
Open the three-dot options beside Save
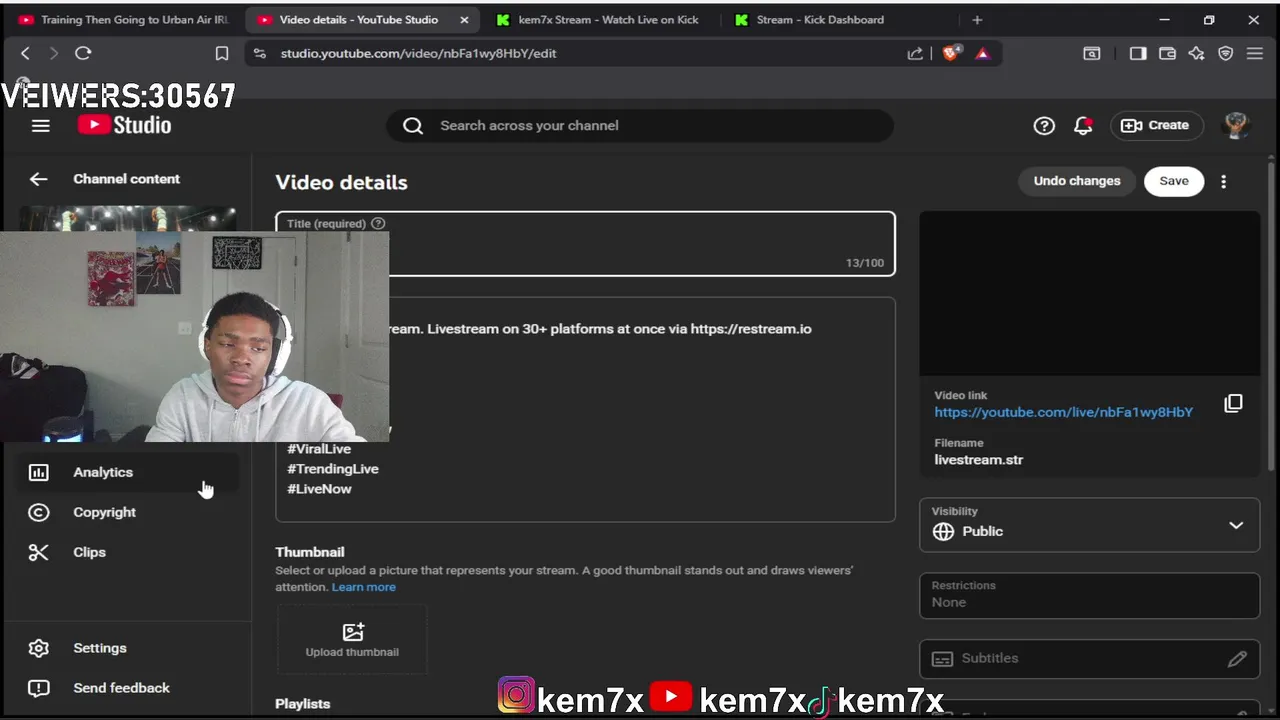(1223, 181)
